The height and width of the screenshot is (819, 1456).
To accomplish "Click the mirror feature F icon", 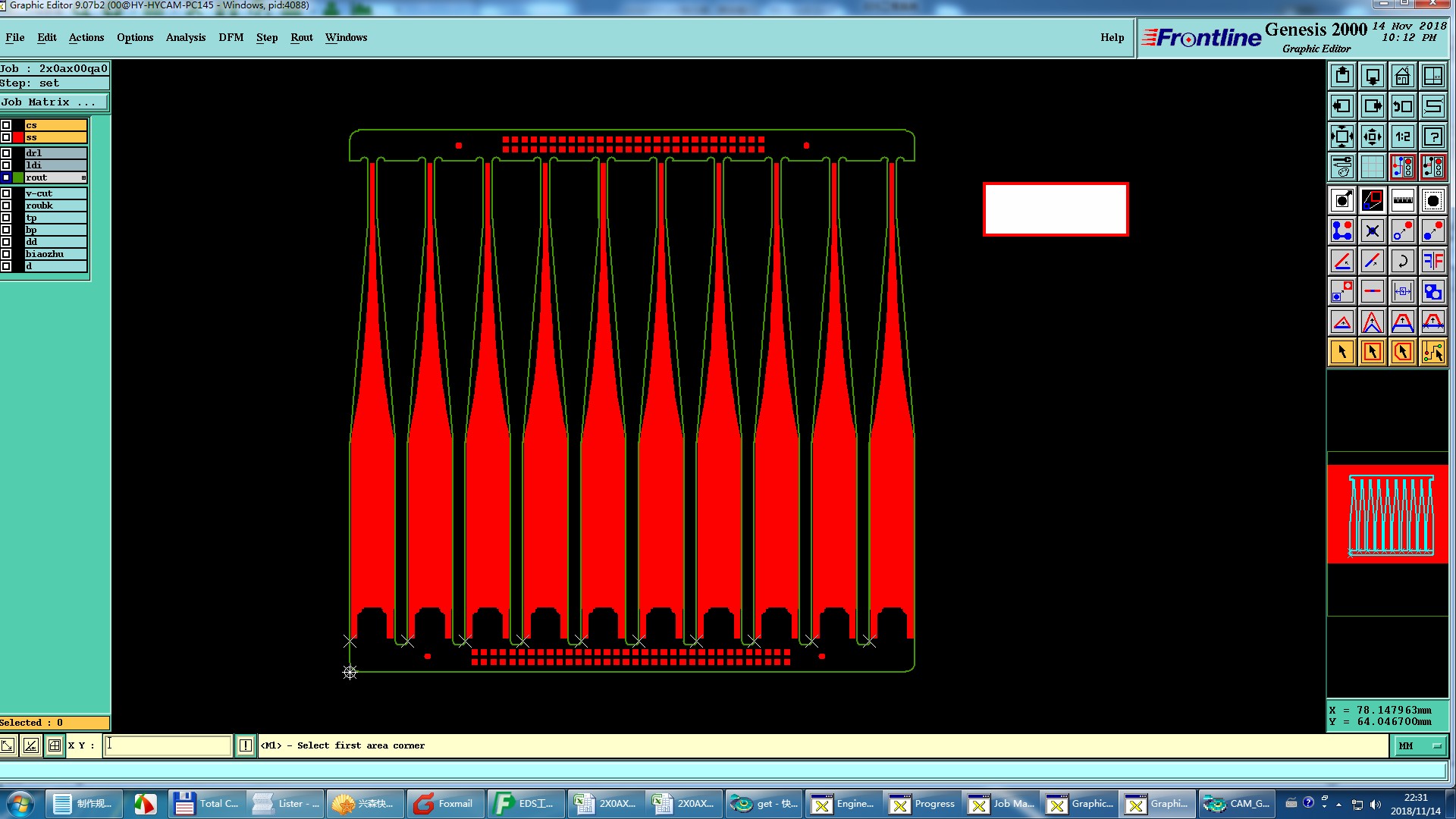I will point(1432,261).
